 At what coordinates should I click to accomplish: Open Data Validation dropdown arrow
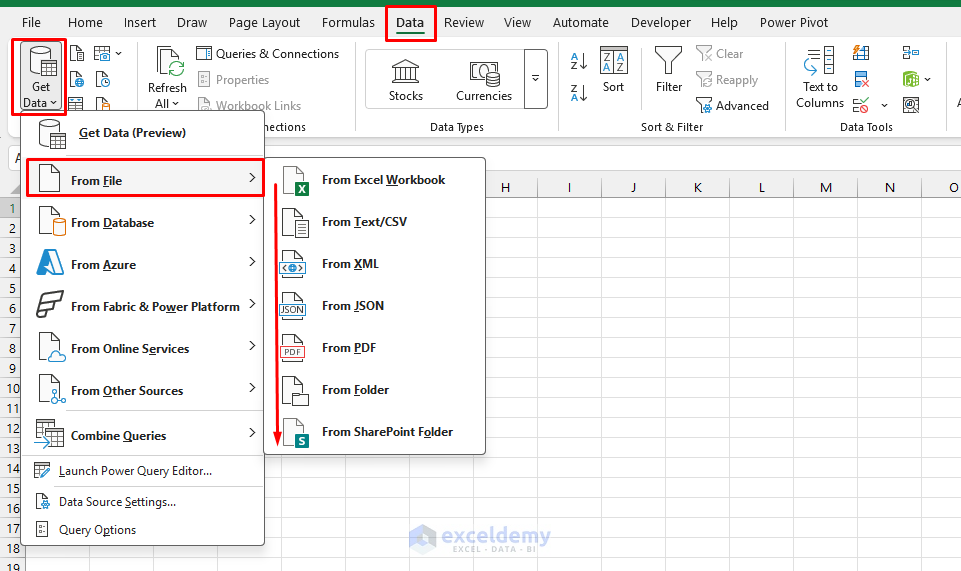click(x=884, y=105)
